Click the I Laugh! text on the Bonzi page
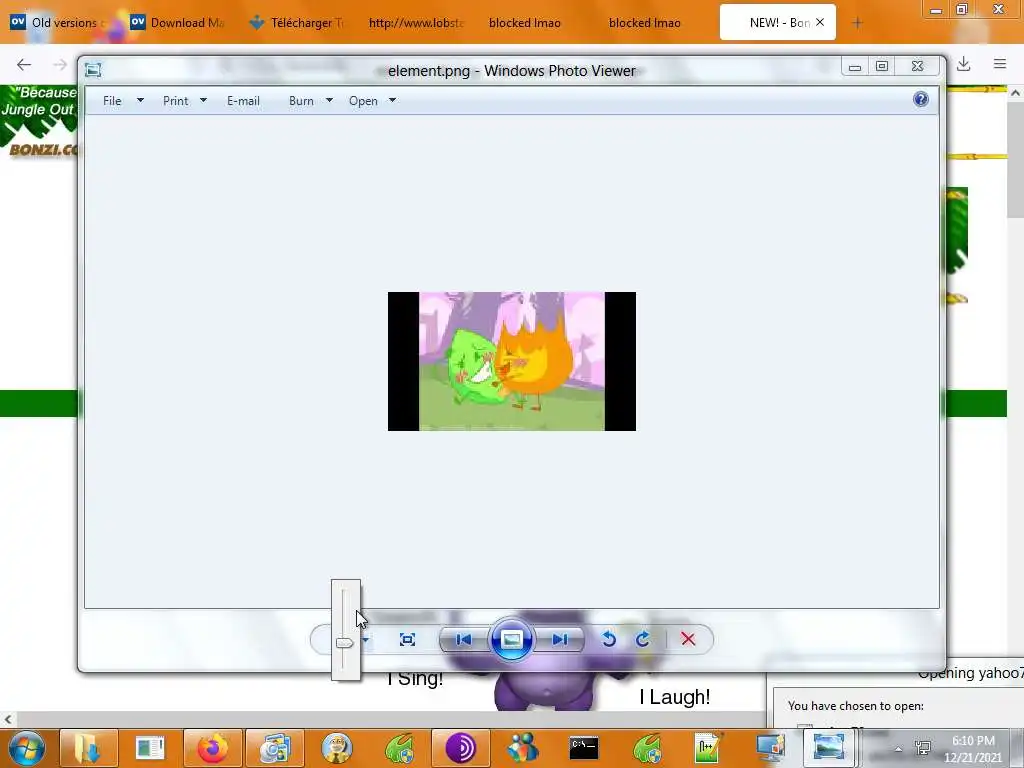This screenshot has width=1024, height=768. pyautogui.click(x=675, y=697)
